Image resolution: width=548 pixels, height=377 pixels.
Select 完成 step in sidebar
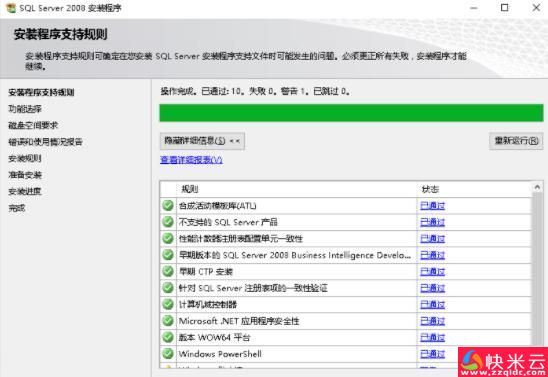(17, 208)
